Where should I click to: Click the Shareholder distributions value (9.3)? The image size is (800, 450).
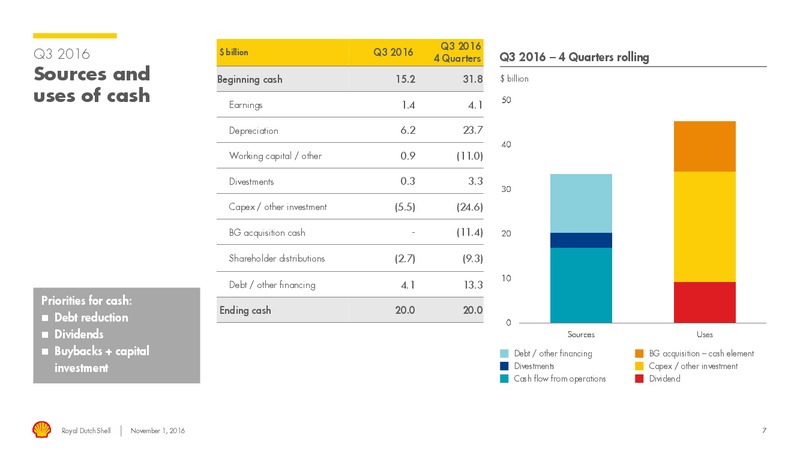click(x=472, y=258)
